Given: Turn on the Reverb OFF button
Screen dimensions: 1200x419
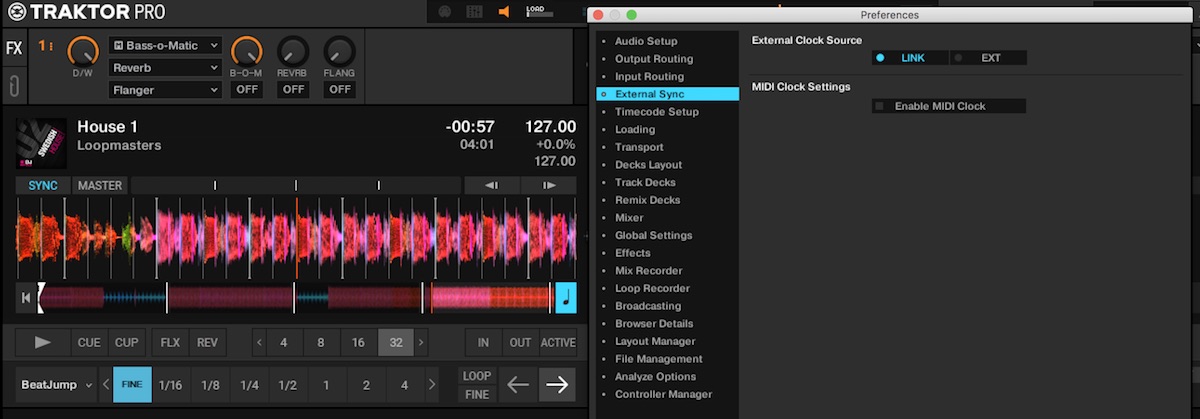Looking at the screenshot, I should (293, 89).
